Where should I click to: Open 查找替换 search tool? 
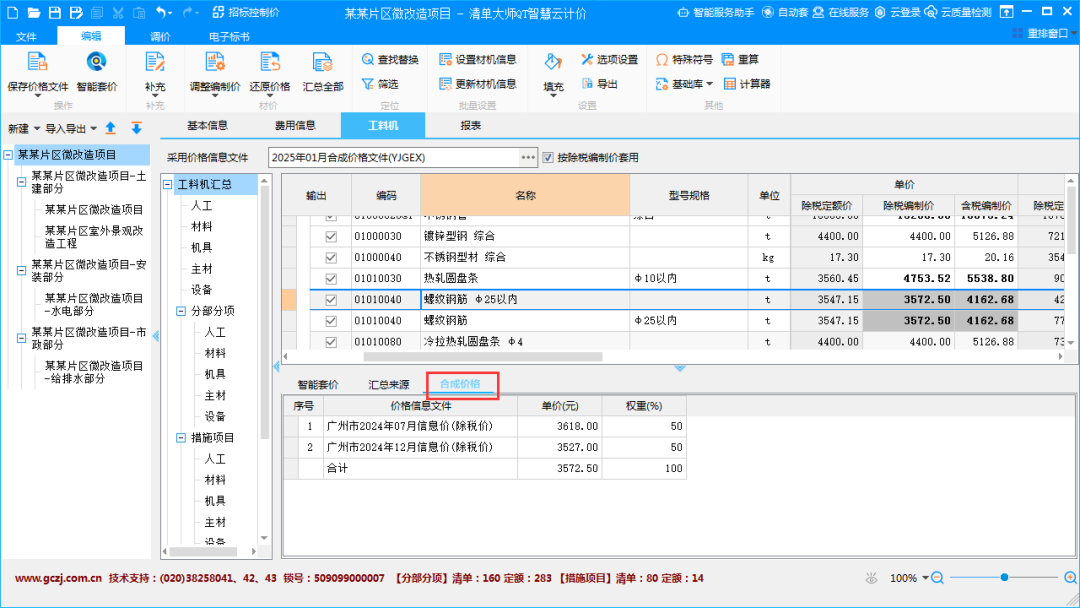368,59
